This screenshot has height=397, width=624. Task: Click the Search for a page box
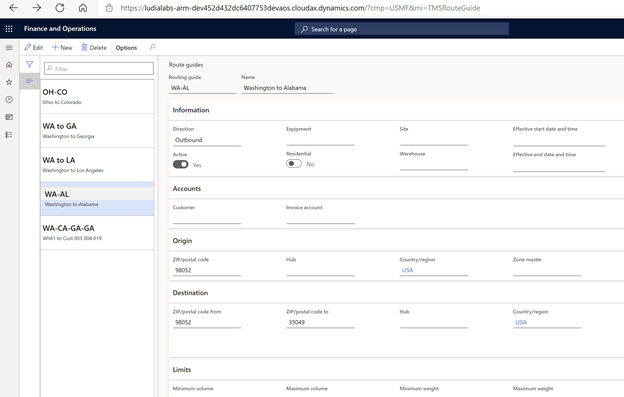click(402, 29)
